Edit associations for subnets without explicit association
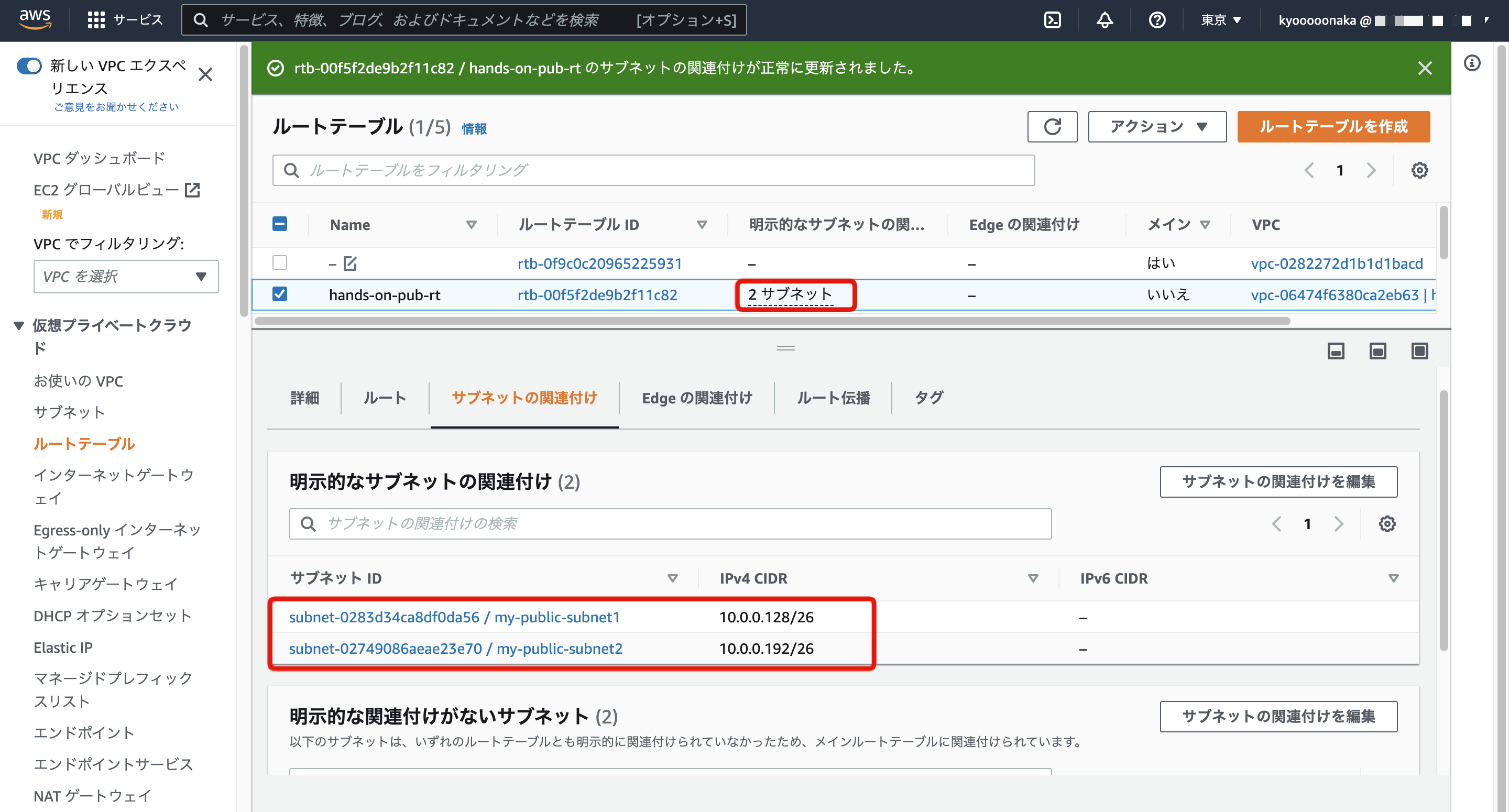The image size is (1509, 812). (x=1278, y=716)
